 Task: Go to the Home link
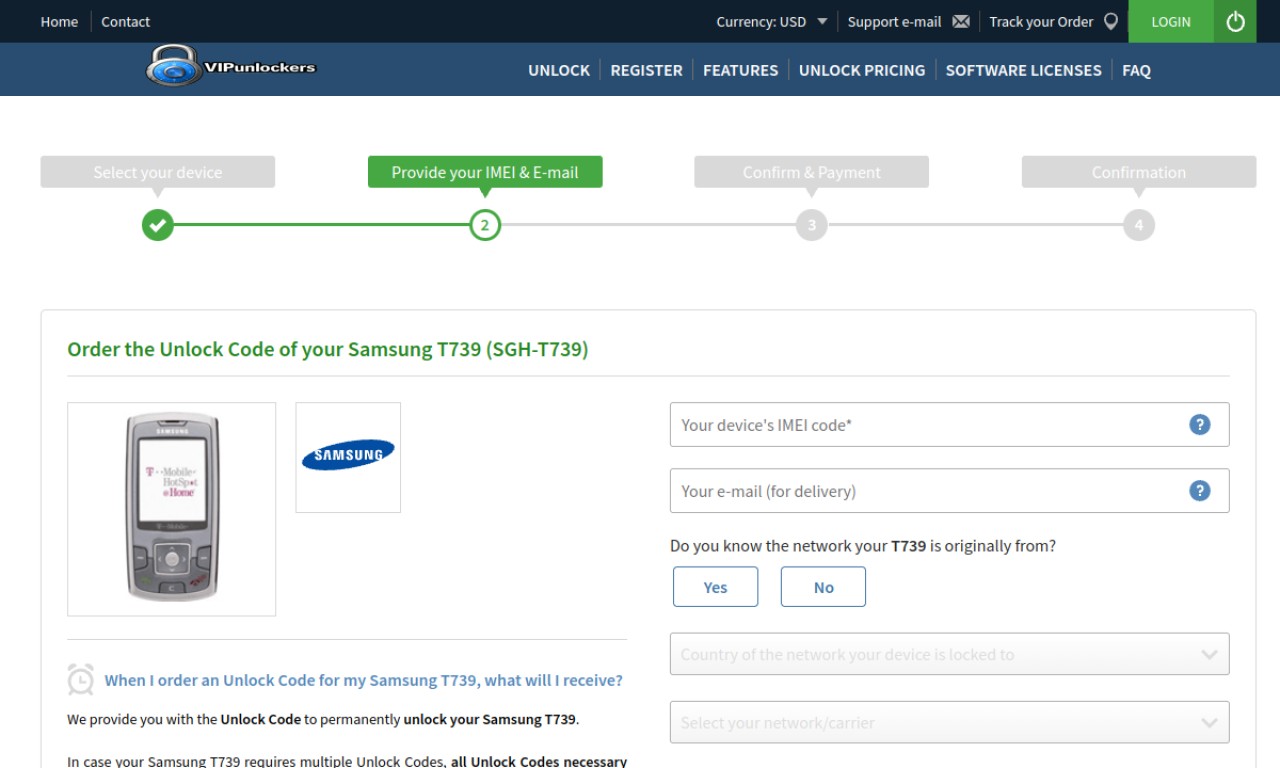59,21
